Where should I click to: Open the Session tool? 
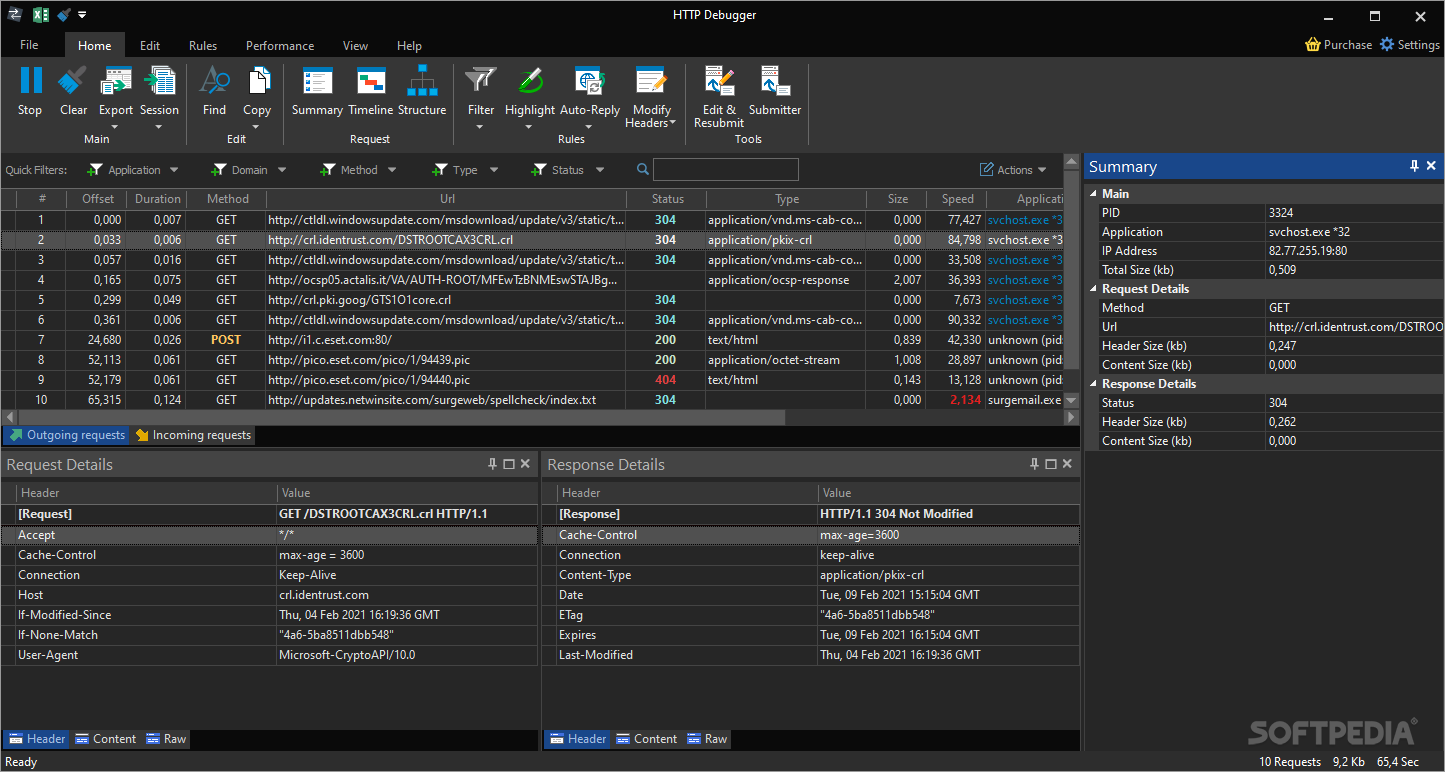159,96
